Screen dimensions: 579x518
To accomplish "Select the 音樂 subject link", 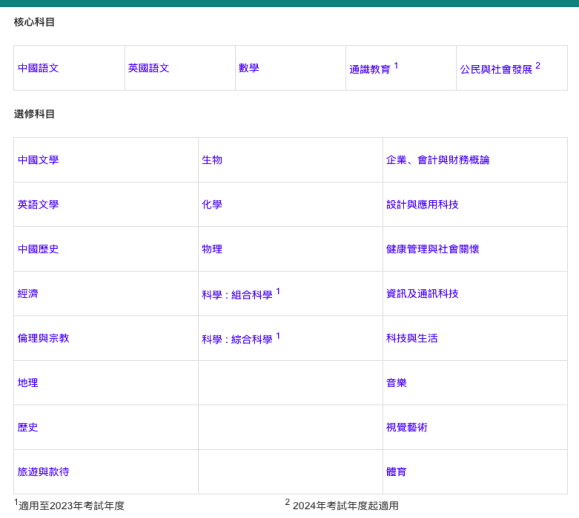I will pyautogui.click(x=396, y=383).
